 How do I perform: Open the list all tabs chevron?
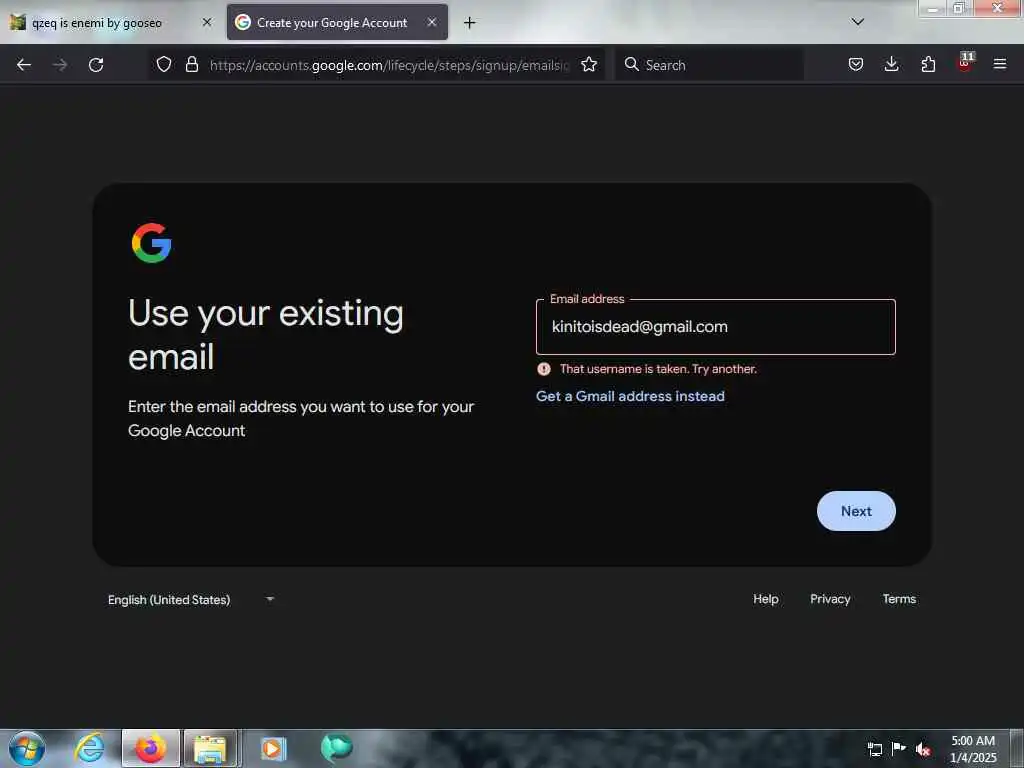click(857, 22)
